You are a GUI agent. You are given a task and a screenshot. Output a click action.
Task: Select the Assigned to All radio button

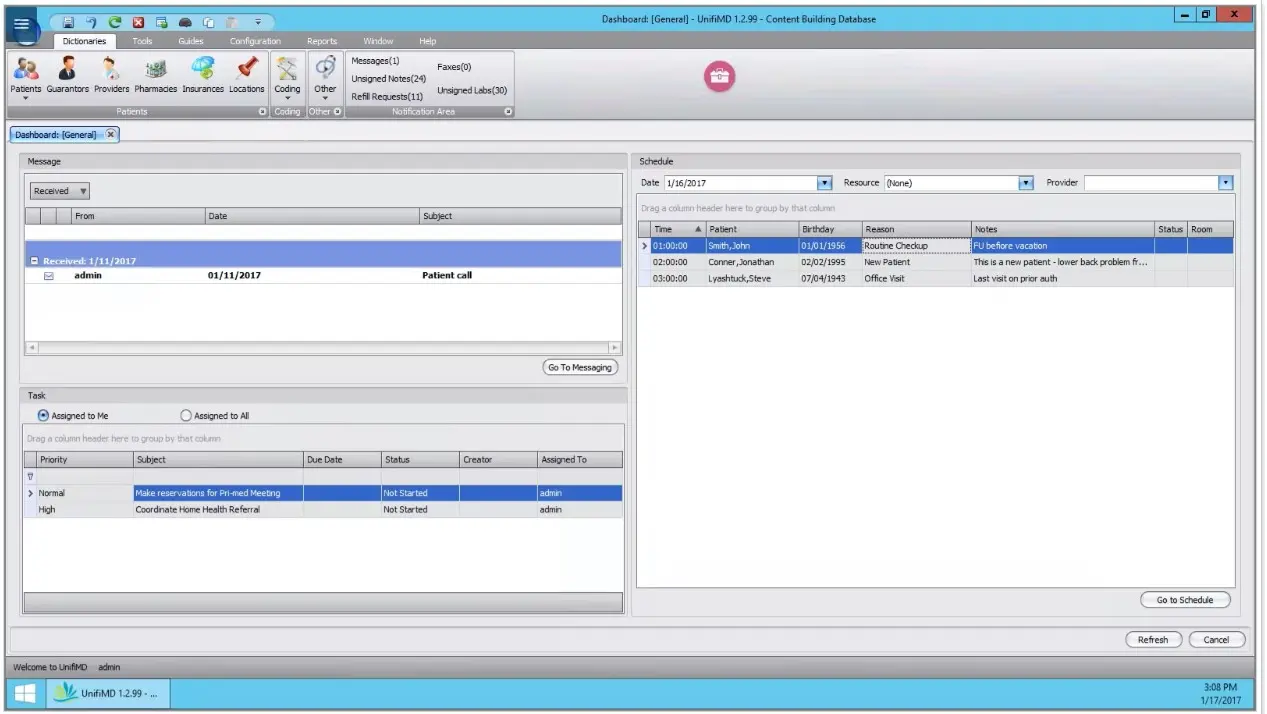click(186, 415)
